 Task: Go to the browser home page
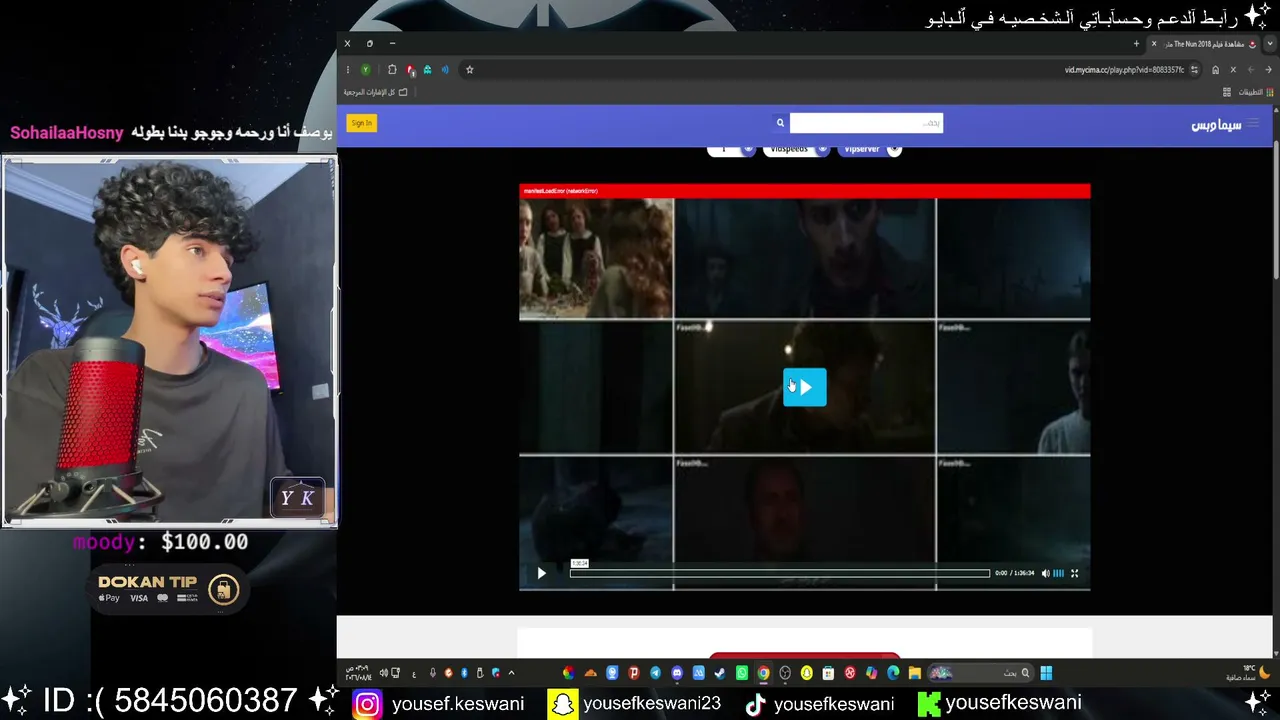tap(1215, 70)
